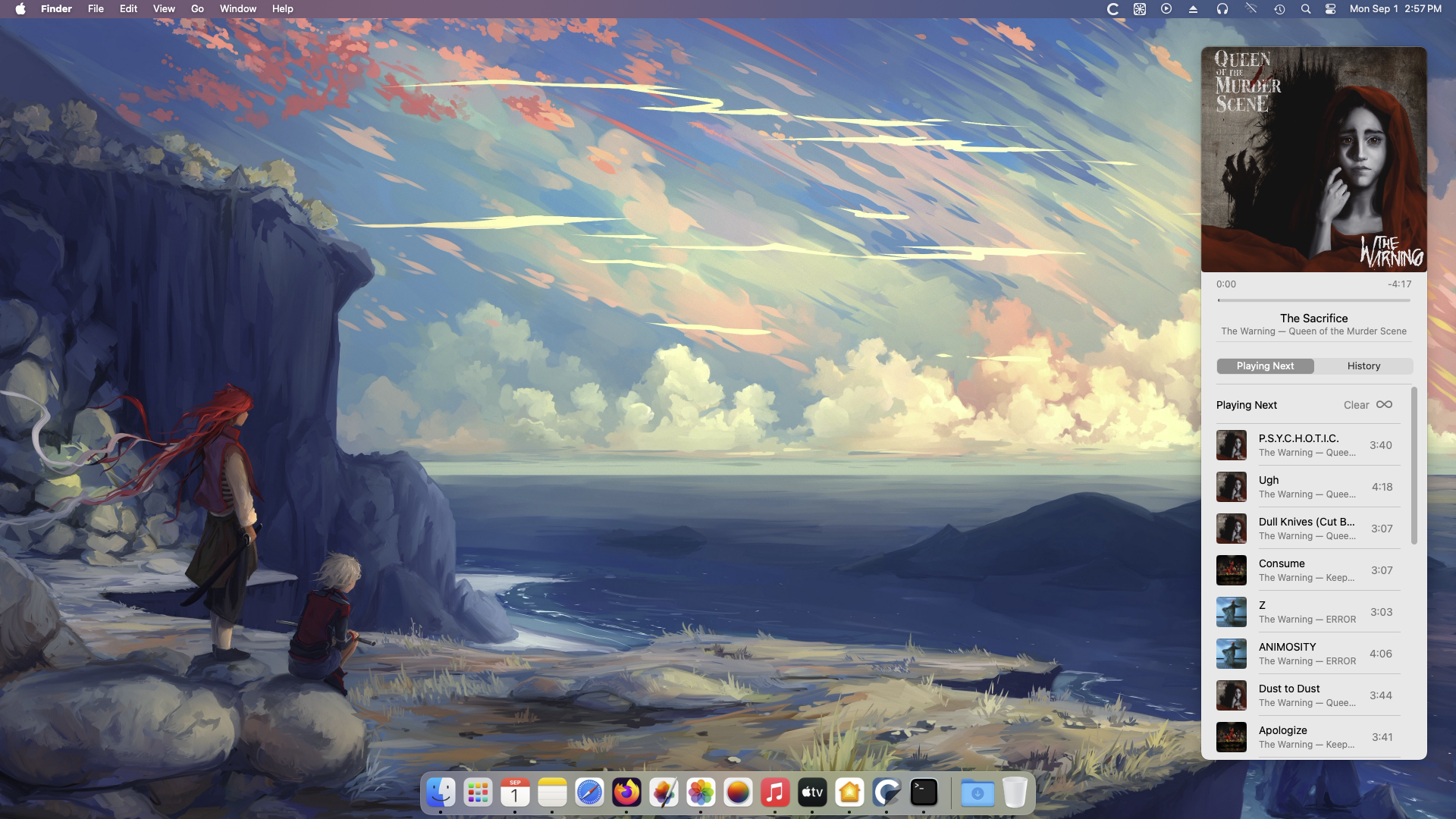Open Apple TV app in Dock
Image resolution: width=1456 pixels, height=819 pixels.
coord(812,793)
